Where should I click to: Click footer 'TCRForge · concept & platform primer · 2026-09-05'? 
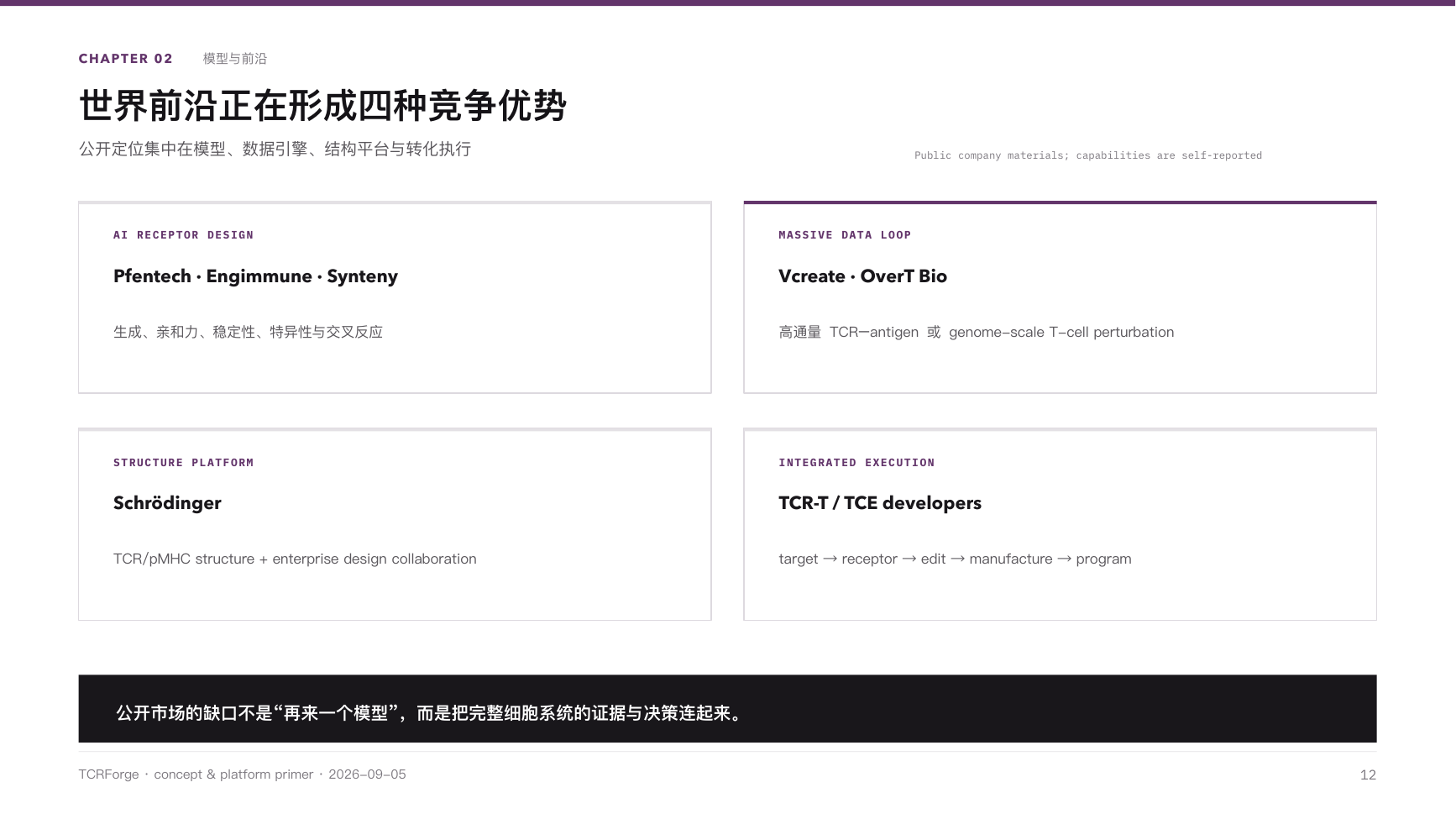tap(242, 774)
